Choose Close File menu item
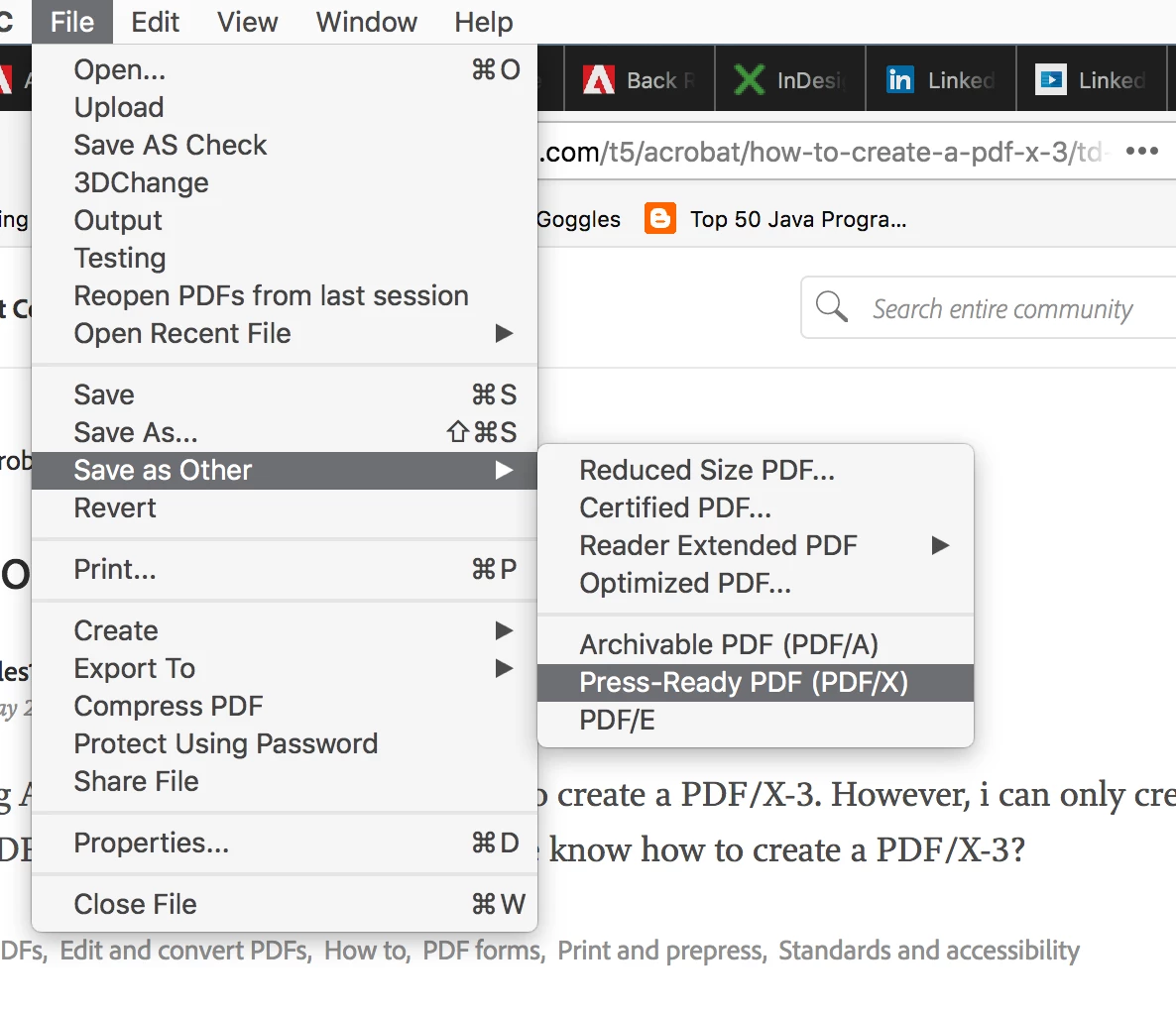This screenshot has width=1176, height=1013. point(285,904)
